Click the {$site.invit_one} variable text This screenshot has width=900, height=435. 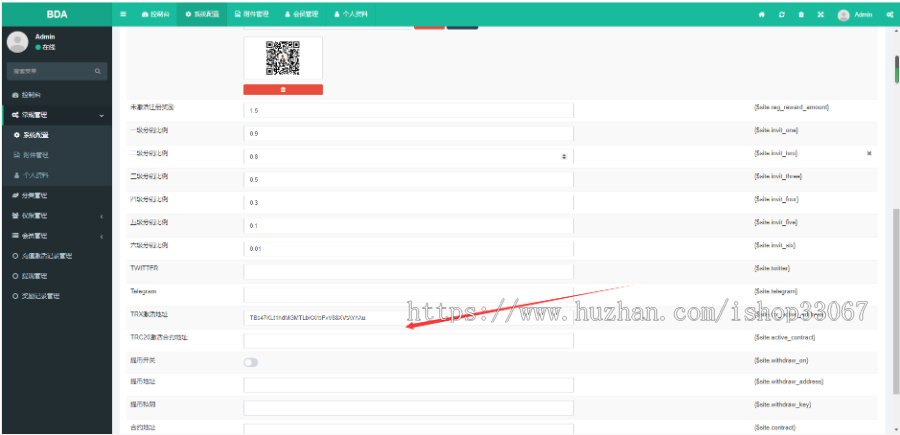[775, 130]
